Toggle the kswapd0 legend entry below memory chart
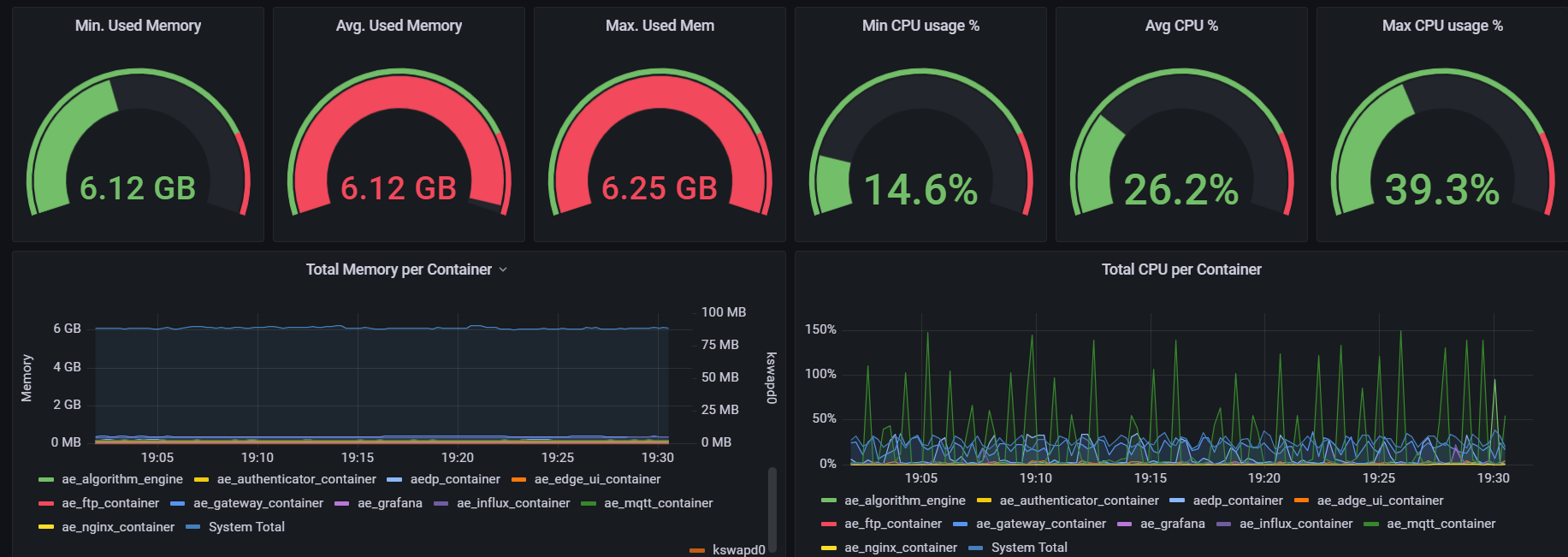Screen dimensions: 1568x557 [739, 549]
